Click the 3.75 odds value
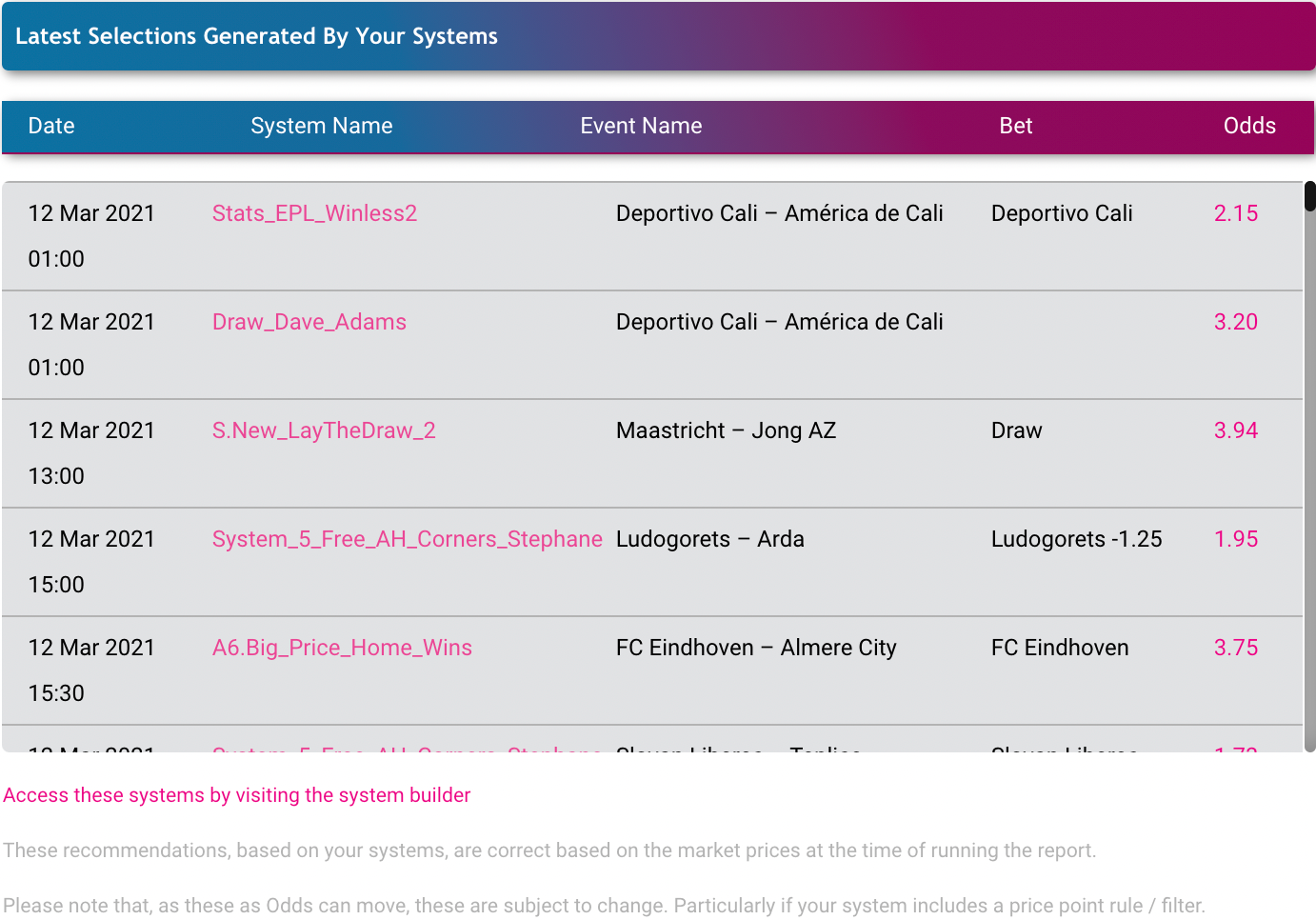The width and height of the screenshot is (1316, 920). [1236, 648]
